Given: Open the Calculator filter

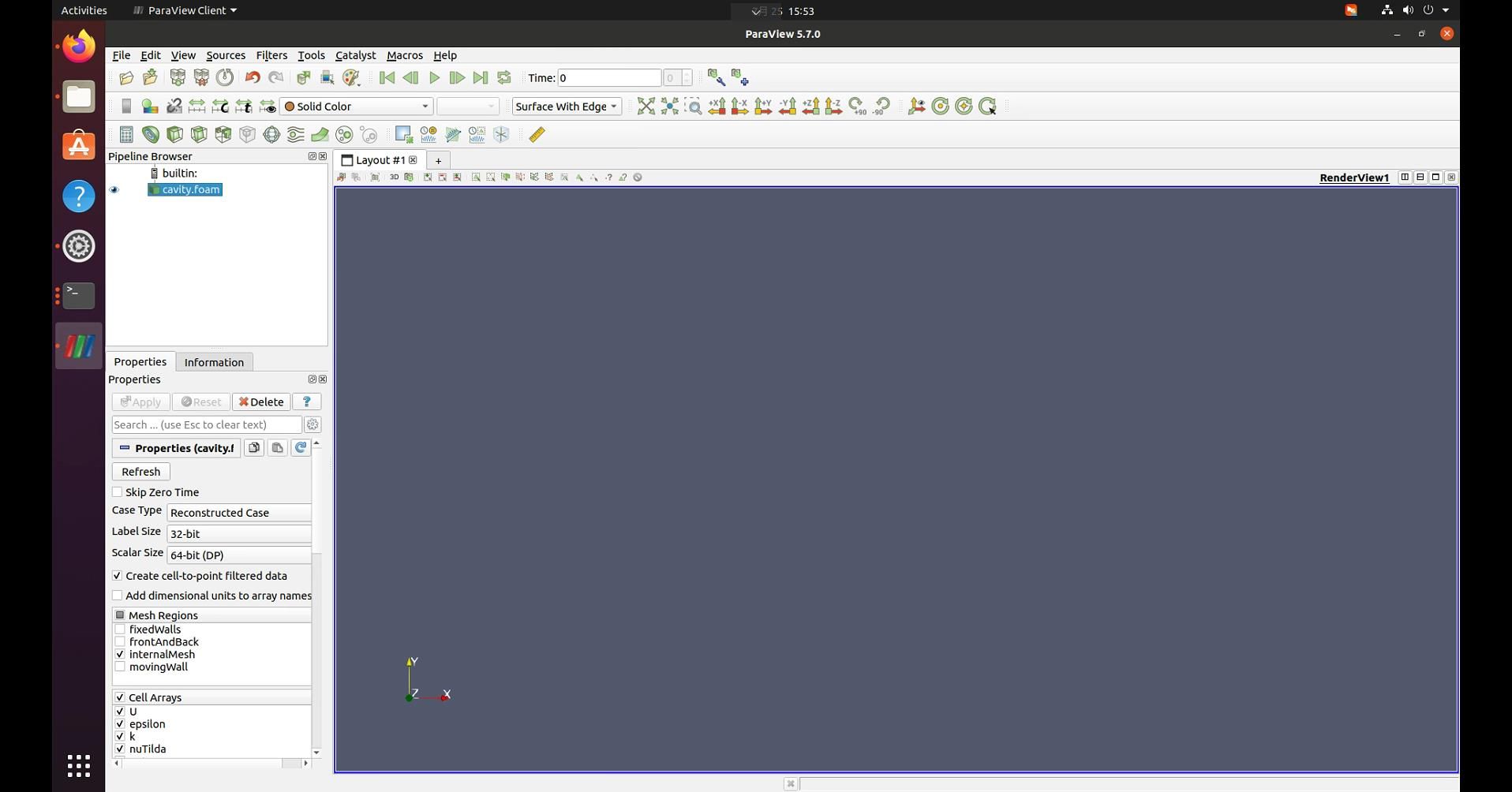Looking at the screenshot, I should 126,135.
